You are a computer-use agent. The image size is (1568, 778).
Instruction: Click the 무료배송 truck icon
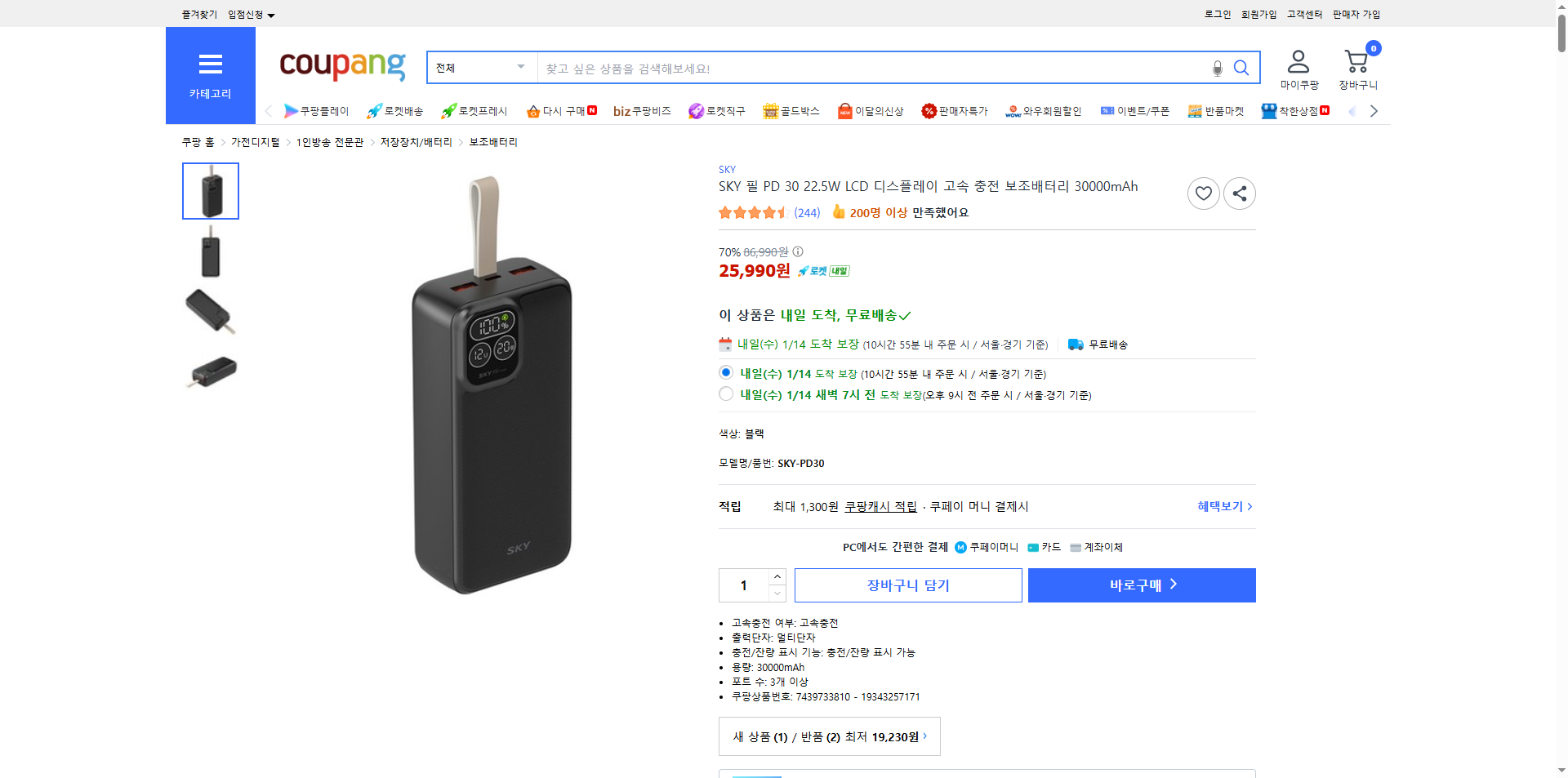[x=1075, y=344]
